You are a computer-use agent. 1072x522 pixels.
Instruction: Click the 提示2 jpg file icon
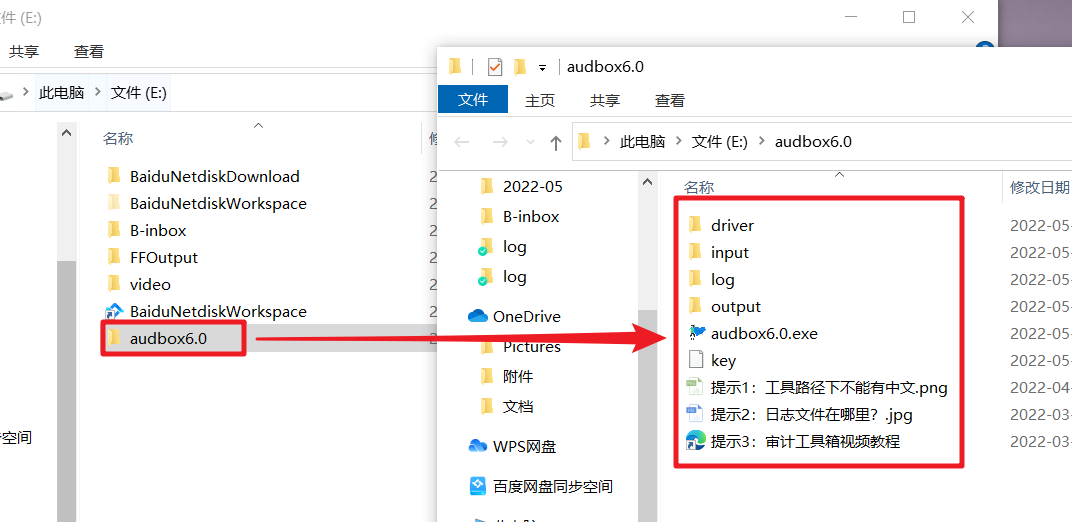pyautogui.click(x=695, y=414)
